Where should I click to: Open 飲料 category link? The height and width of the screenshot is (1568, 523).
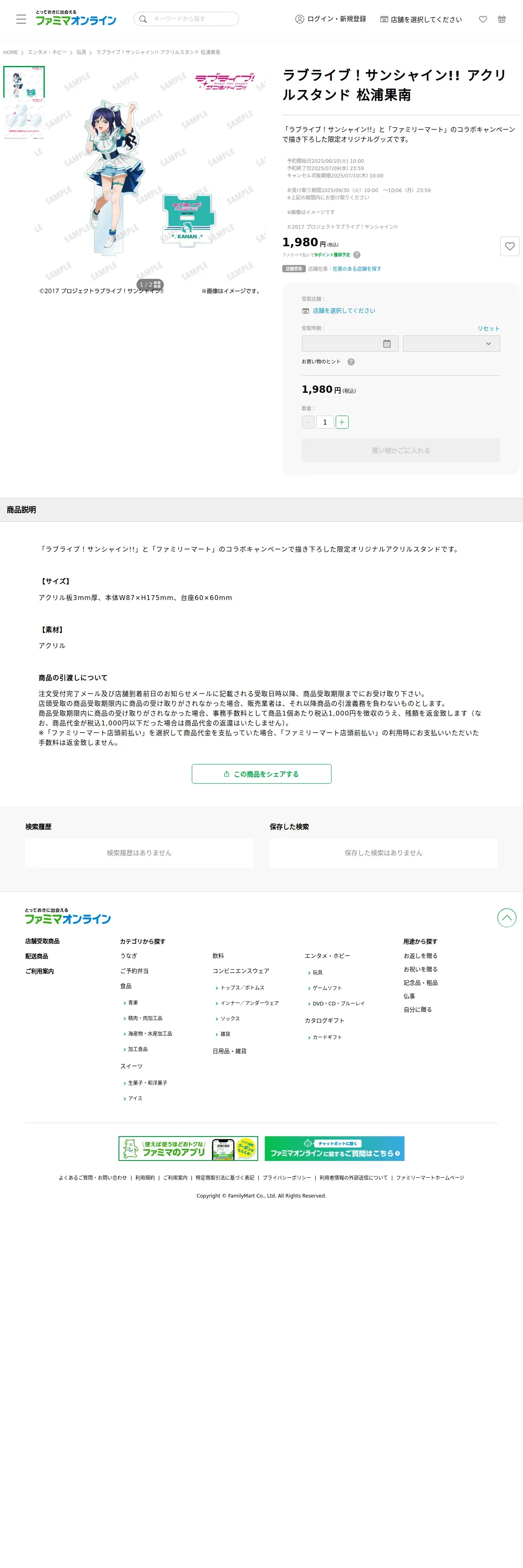point(218,956)
